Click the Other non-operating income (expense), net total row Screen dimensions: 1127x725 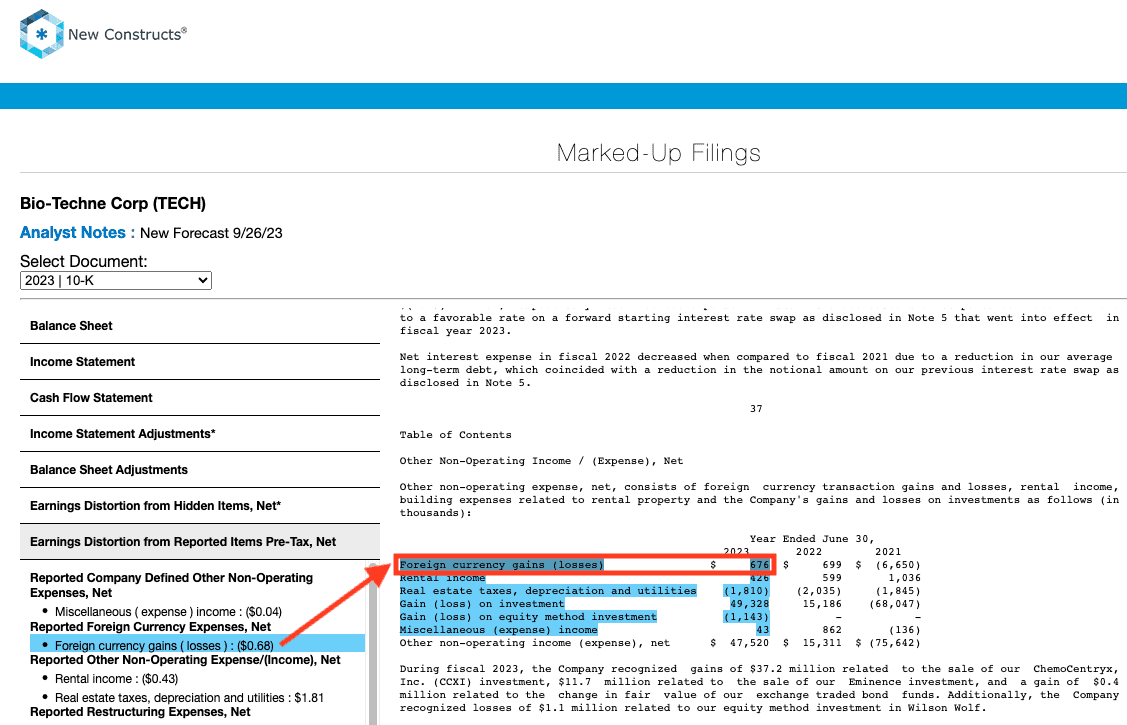pyautogui.click(x=660, y=643)
